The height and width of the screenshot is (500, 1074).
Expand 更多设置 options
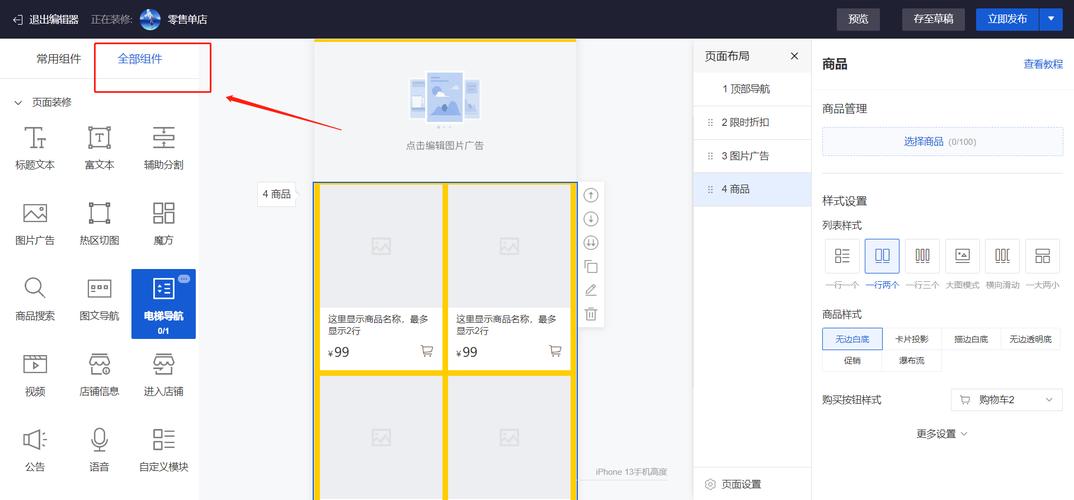(x=942, y=434)
